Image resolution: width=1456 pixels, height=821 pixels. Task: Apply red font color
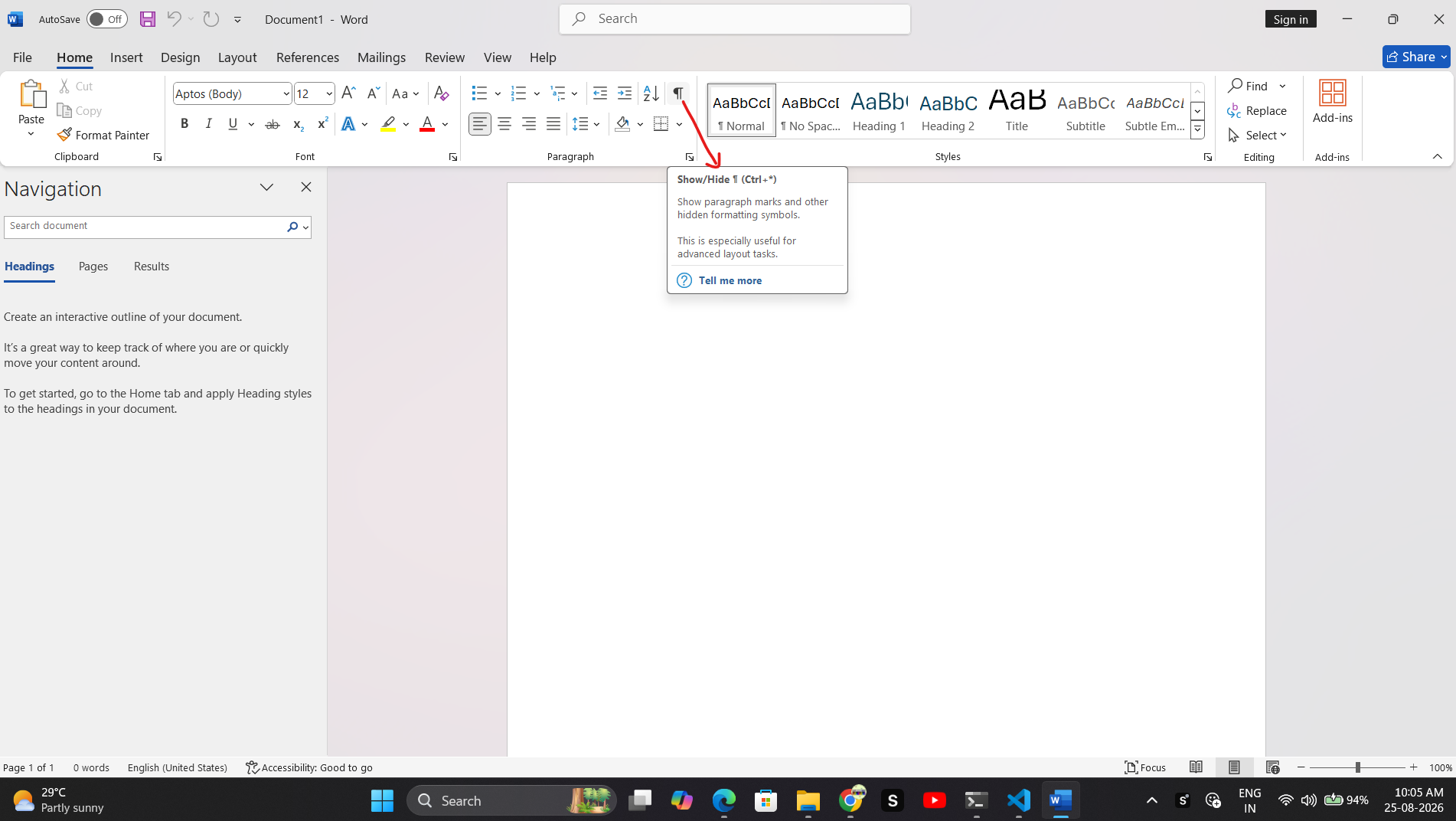click(x=427, y=124)
